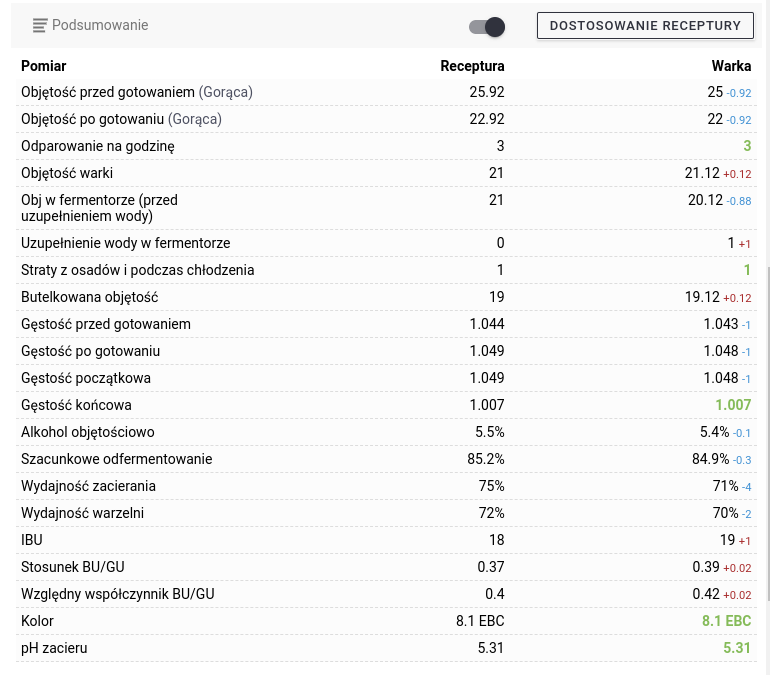Select the Pomiar column header

pos(44,66)
